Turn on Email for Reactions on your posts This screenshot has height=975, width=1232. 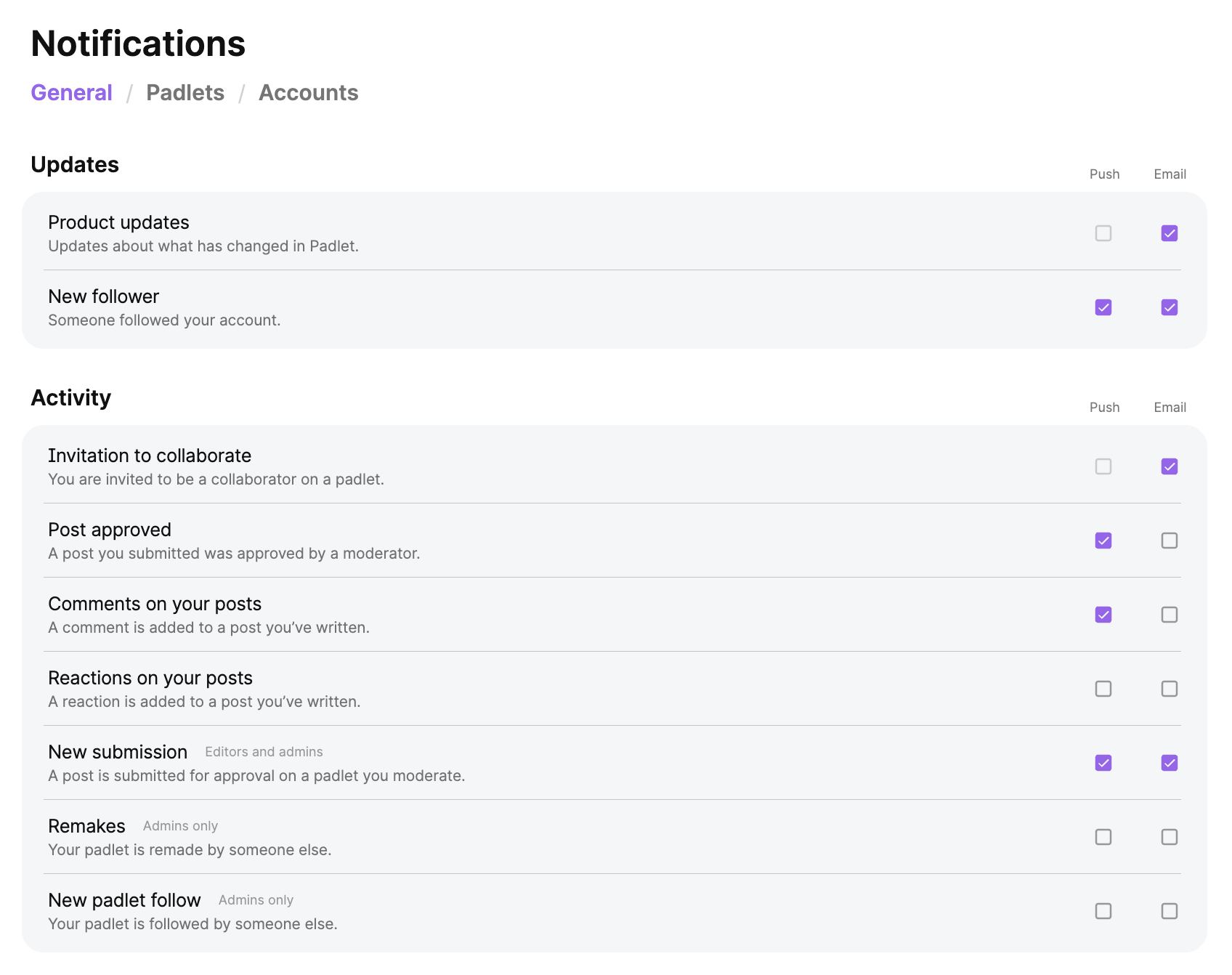(x=1170, y=689)
